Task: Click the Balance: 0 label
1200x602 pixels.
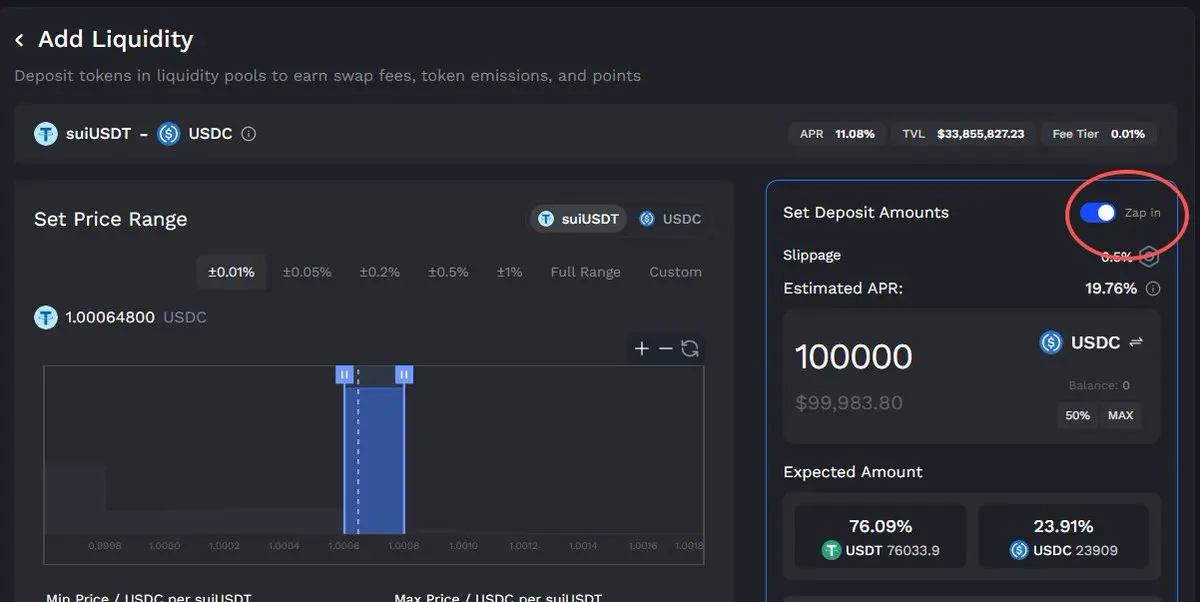Action: click(1099, 385)
